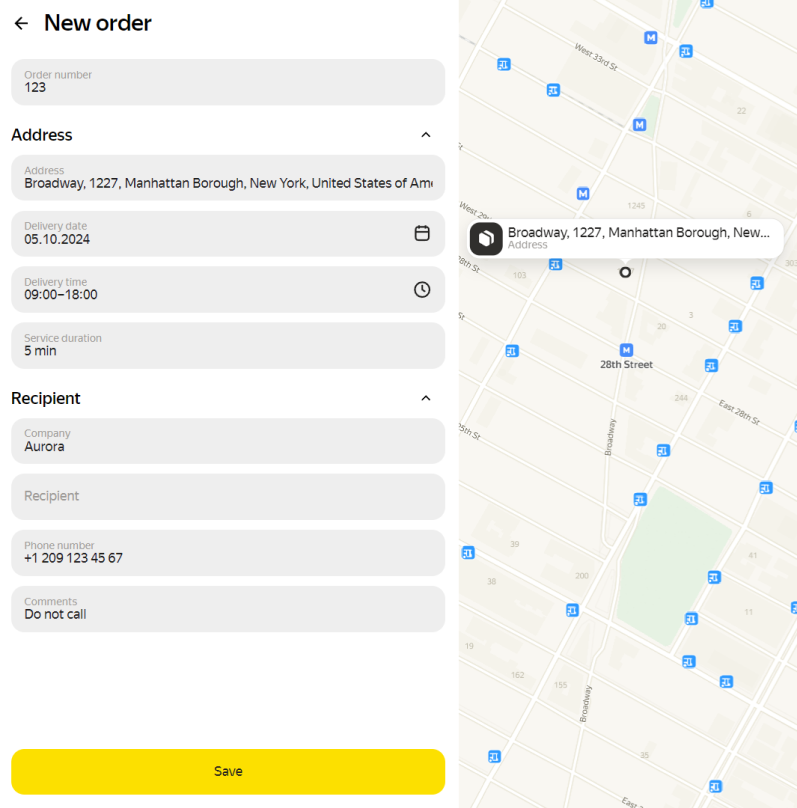Save the new order
797x808 pixels.
pyautogui.click(x=228, y=771)
